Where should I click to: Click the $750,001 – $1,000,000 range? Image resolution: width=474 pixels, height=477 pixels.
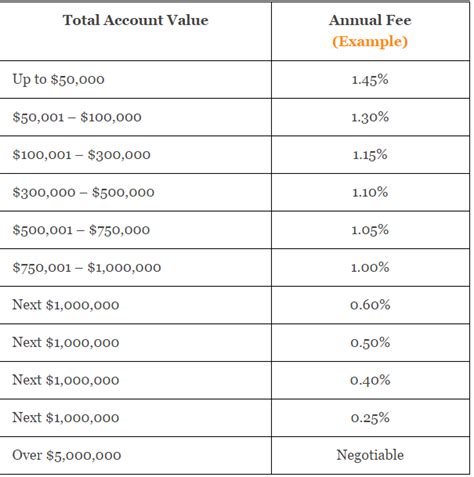click(87, 268)
